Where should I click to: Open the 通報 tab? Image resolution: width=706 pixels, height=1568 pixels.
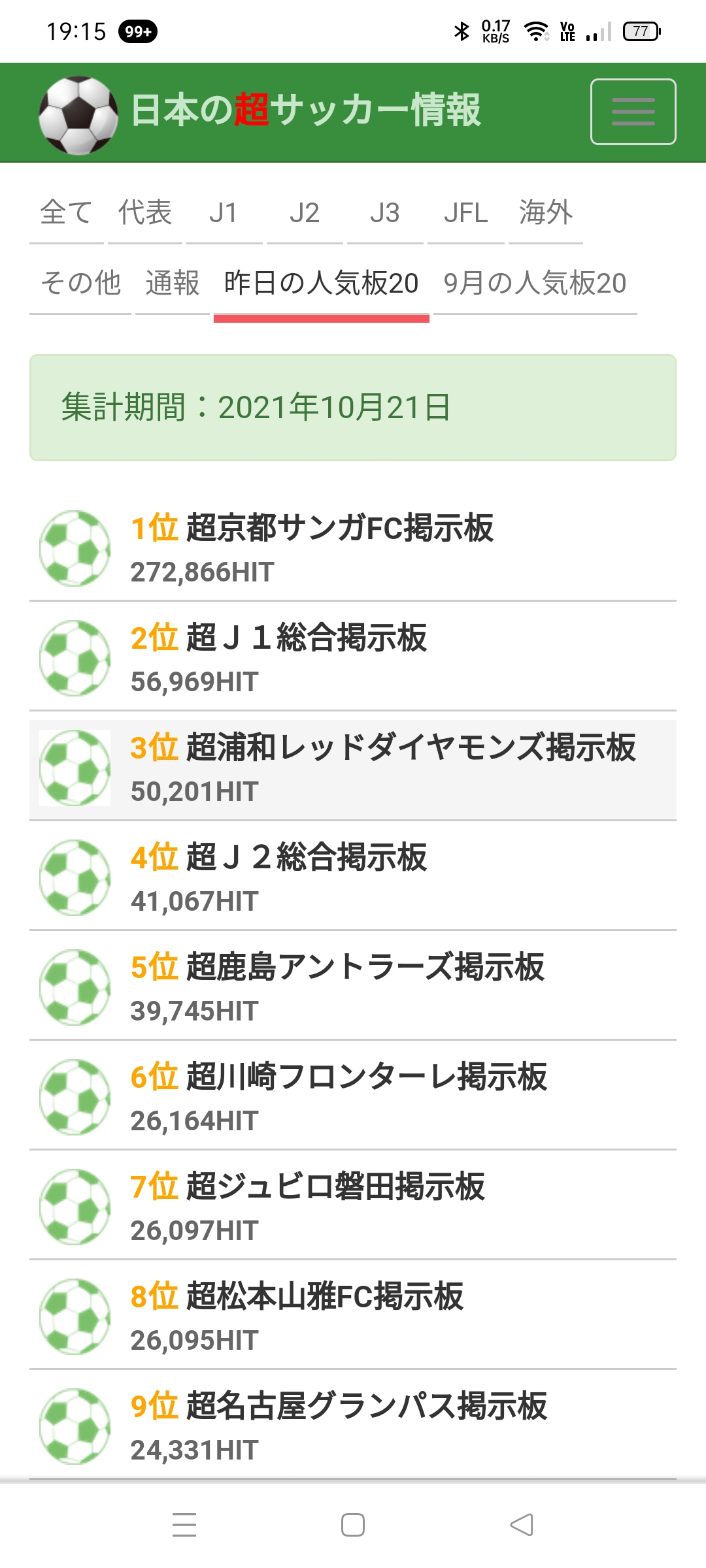173,284
